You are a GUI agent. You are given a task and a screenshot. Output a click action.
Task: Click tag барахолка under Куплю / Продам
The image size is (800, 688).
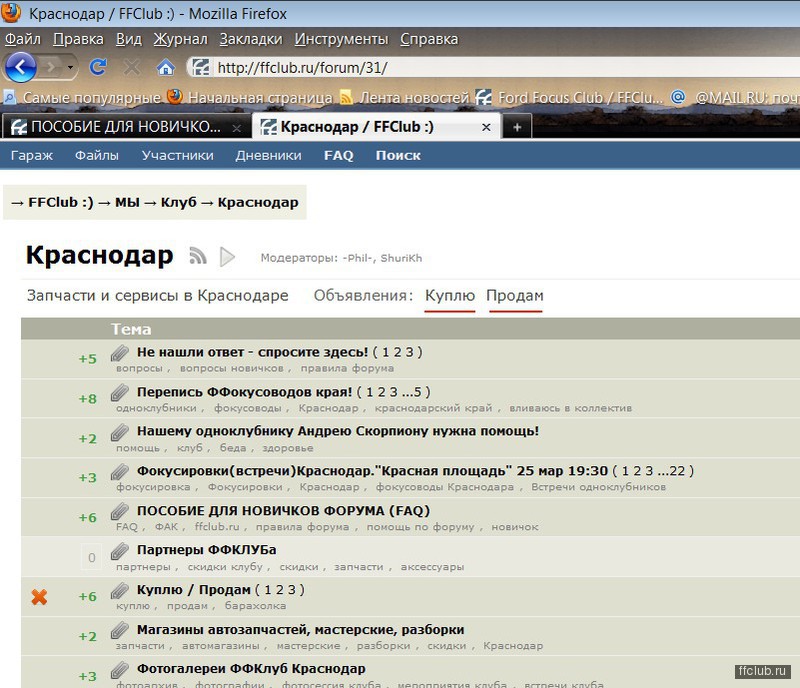pos(255,606)
